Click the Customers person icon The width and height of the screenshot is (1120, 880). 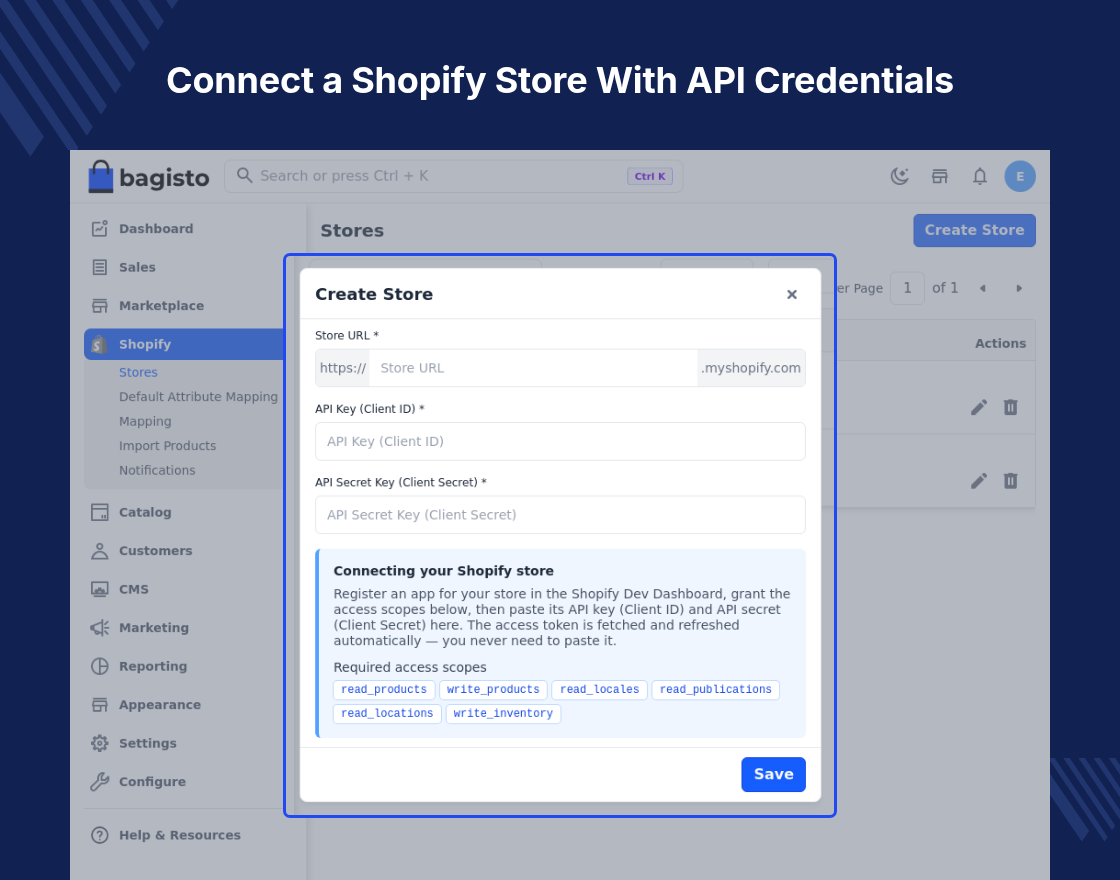[x=99, y=551]
